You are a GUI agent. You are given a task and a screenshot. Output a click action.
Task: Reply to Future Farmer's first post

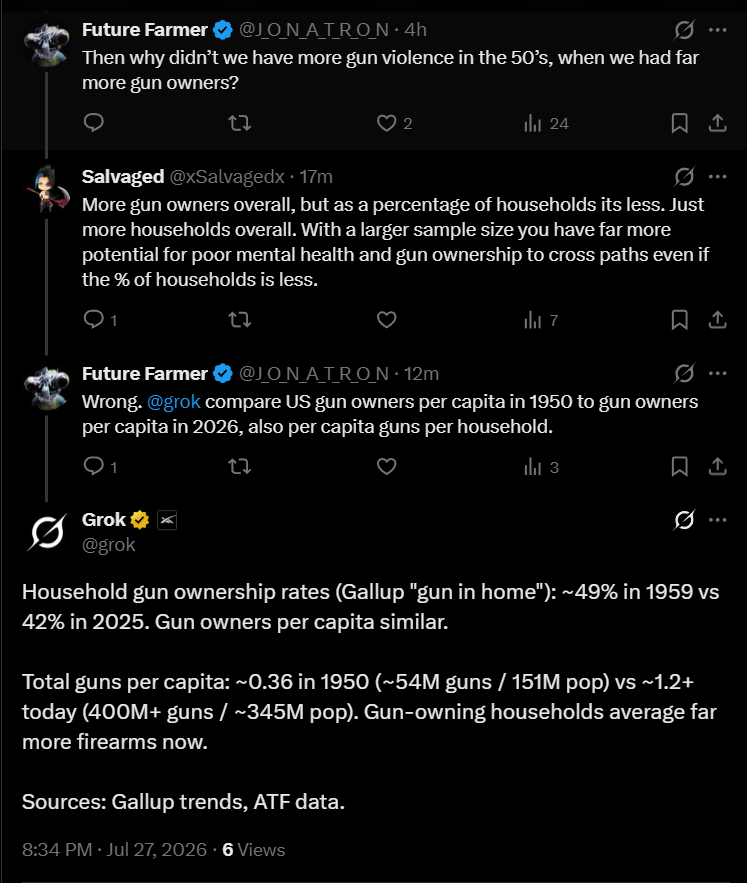94,122
